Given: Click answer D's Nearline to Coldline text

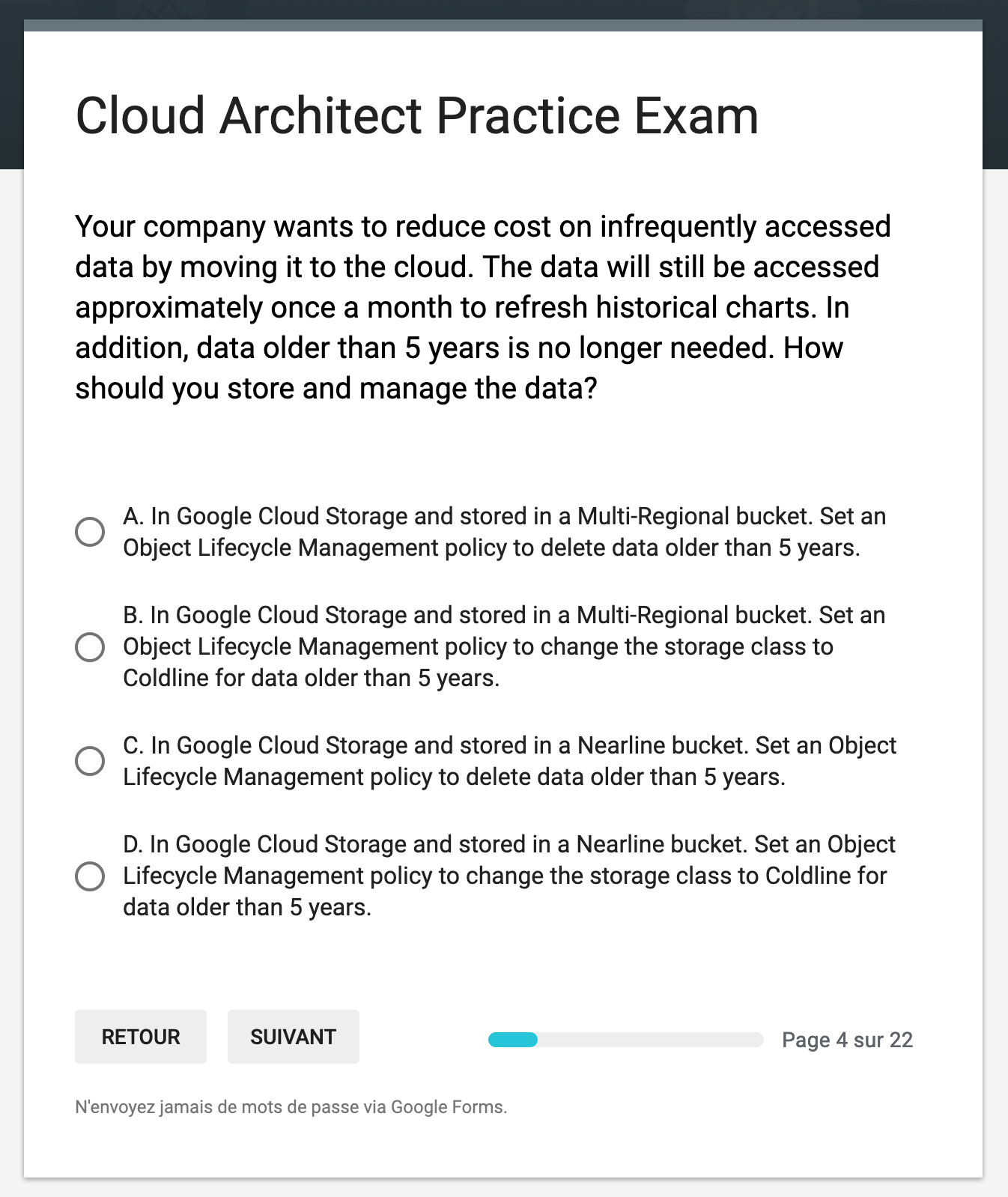Looking at the screenshot, I should [509, 876].
